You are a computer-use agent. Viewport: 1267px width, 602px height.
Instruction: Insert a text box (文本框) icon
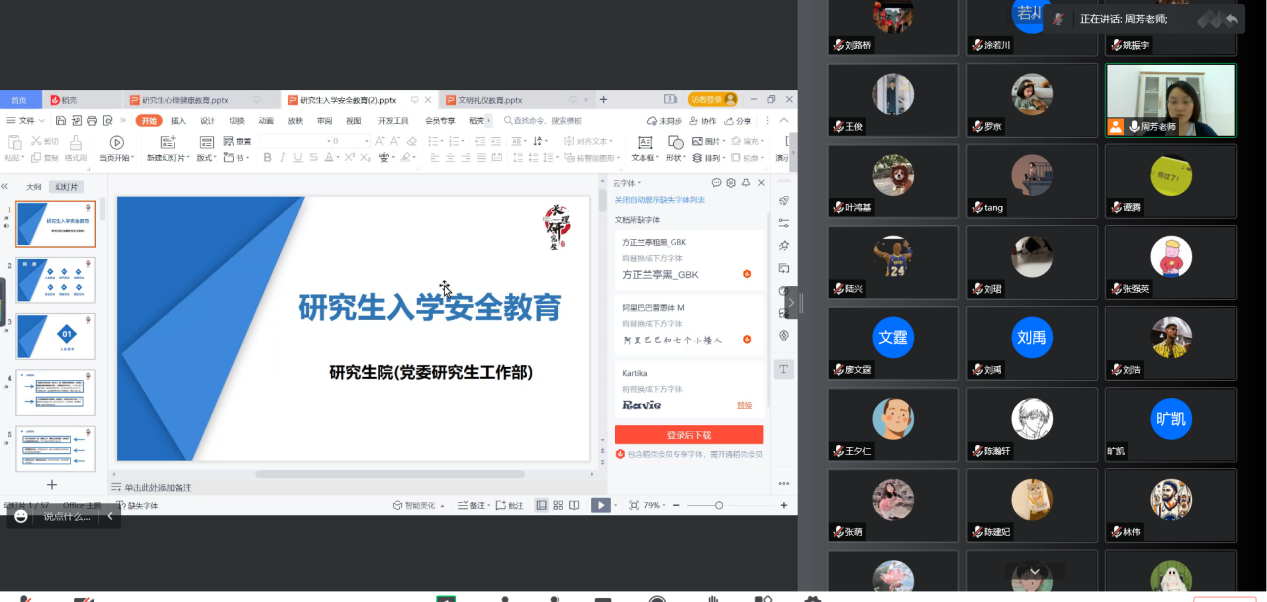tap(644, 142)
